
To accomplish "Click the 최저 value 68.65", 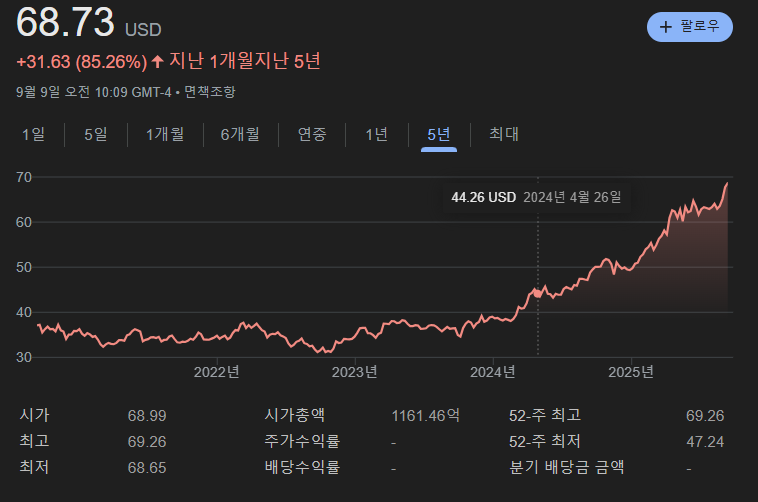I will (x=147, y=468).
